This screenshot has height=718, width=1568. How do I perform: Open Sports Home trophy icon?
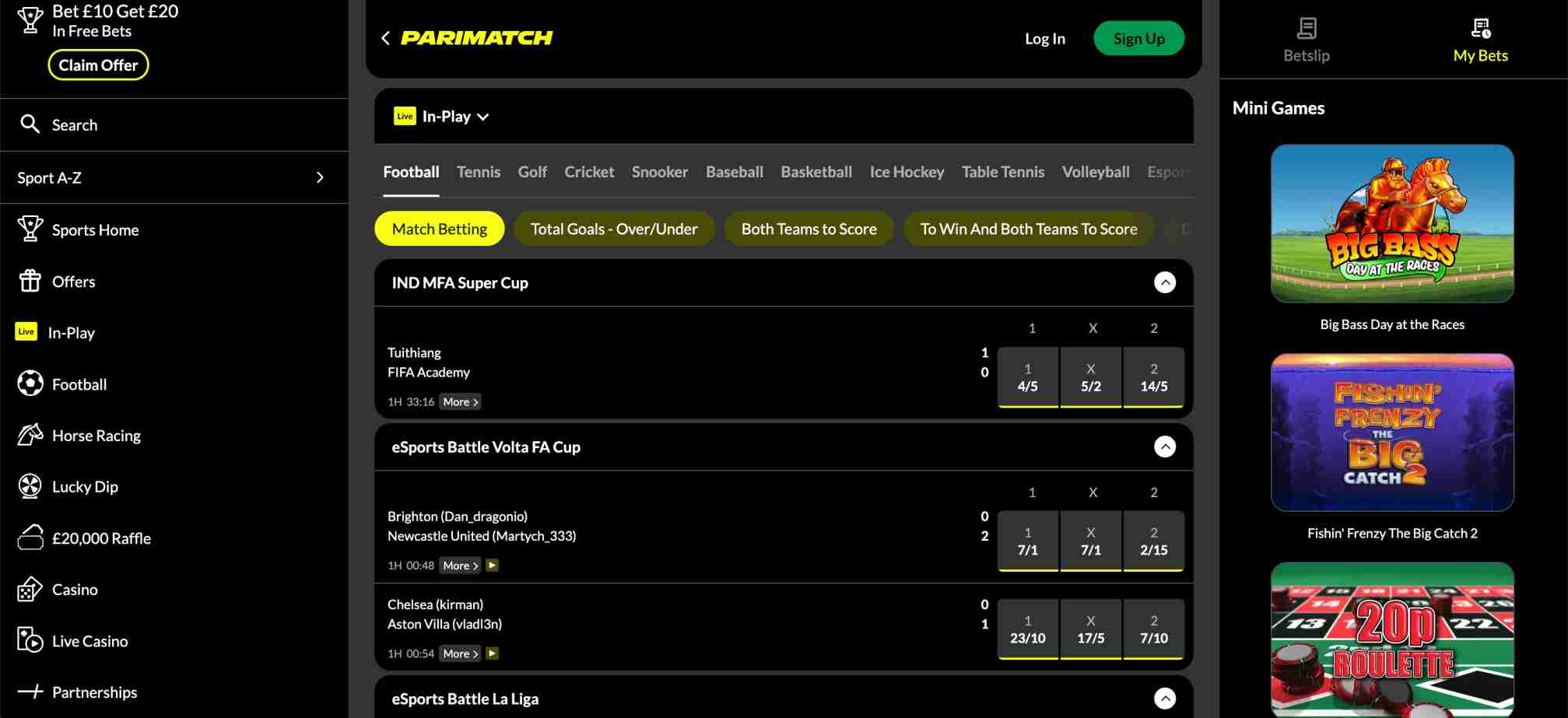(30, 229)
